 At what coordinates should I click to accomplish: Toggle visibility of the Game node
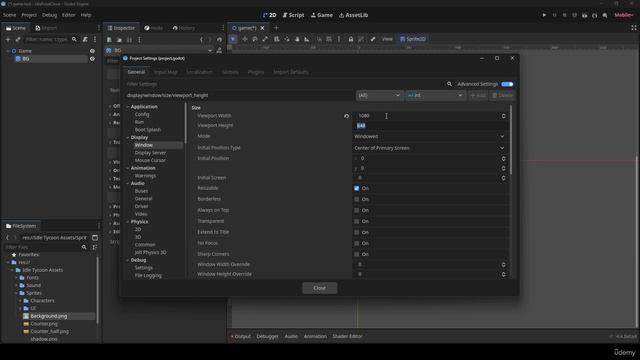pos(92,51)
